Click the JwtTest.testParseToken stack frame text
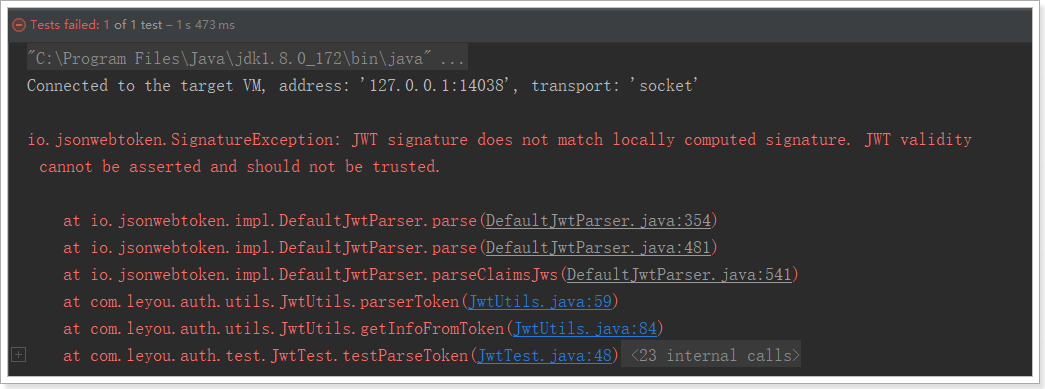The height and width of the screenshot is (389, 1045). click(266, 356)
